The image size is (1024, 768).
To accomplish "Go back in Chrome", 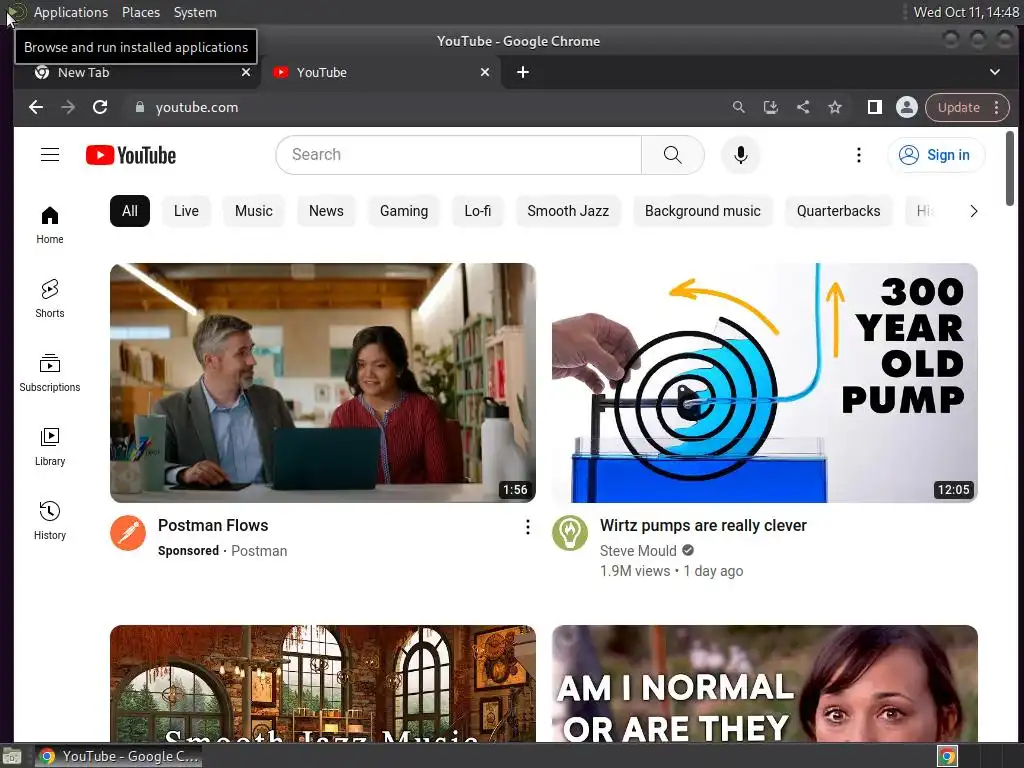I will pos(36,107).
